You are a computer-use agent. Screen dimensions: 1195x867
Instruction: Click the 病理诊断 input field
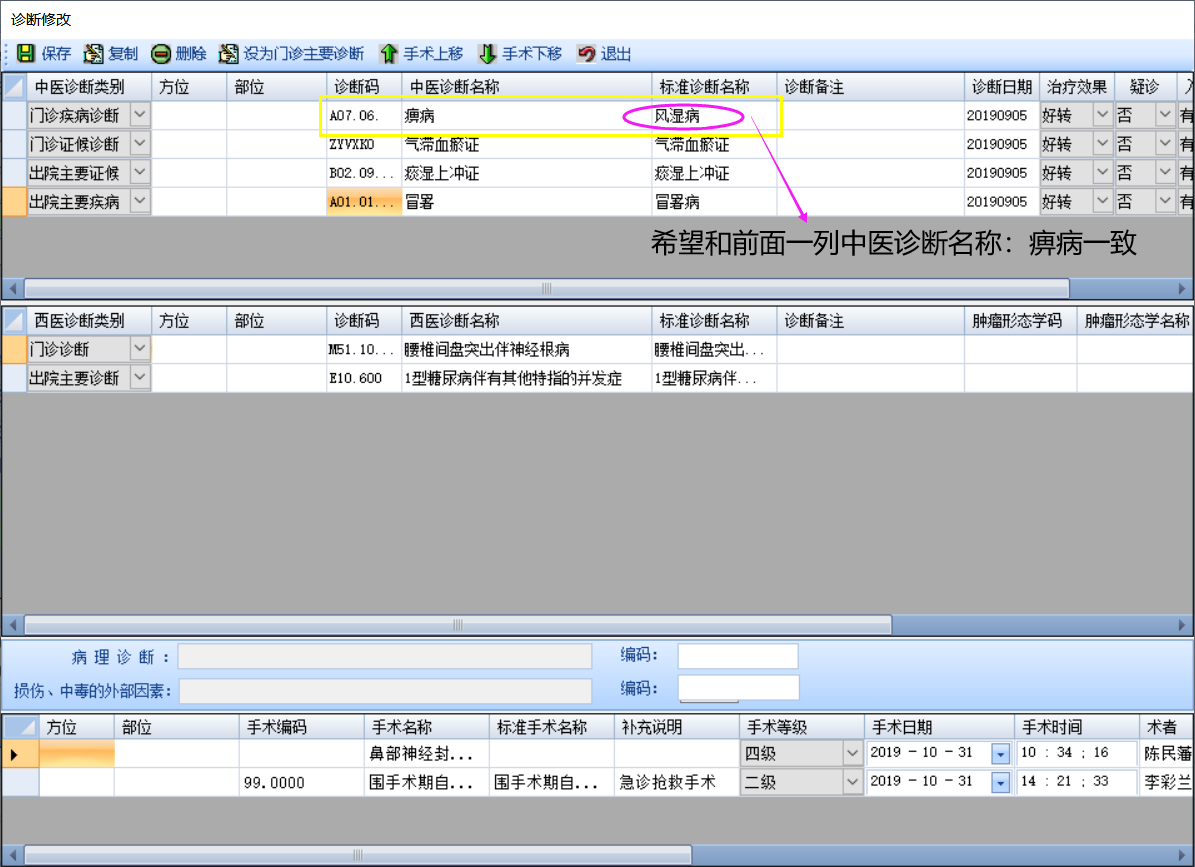tap(385, 657)
